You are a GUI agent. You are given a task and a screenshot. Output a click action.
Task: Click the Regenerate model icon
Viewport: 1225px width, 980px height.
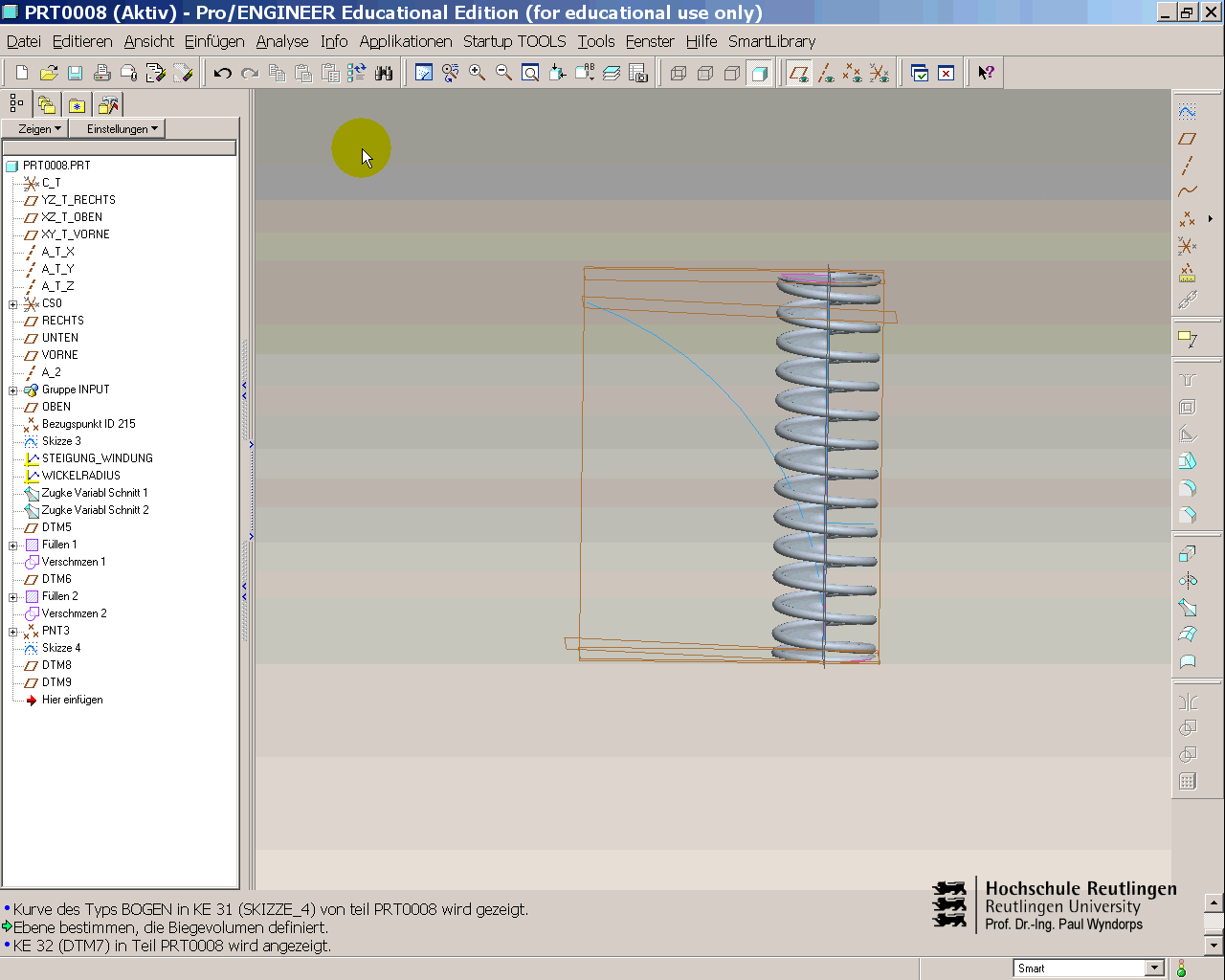357,73
